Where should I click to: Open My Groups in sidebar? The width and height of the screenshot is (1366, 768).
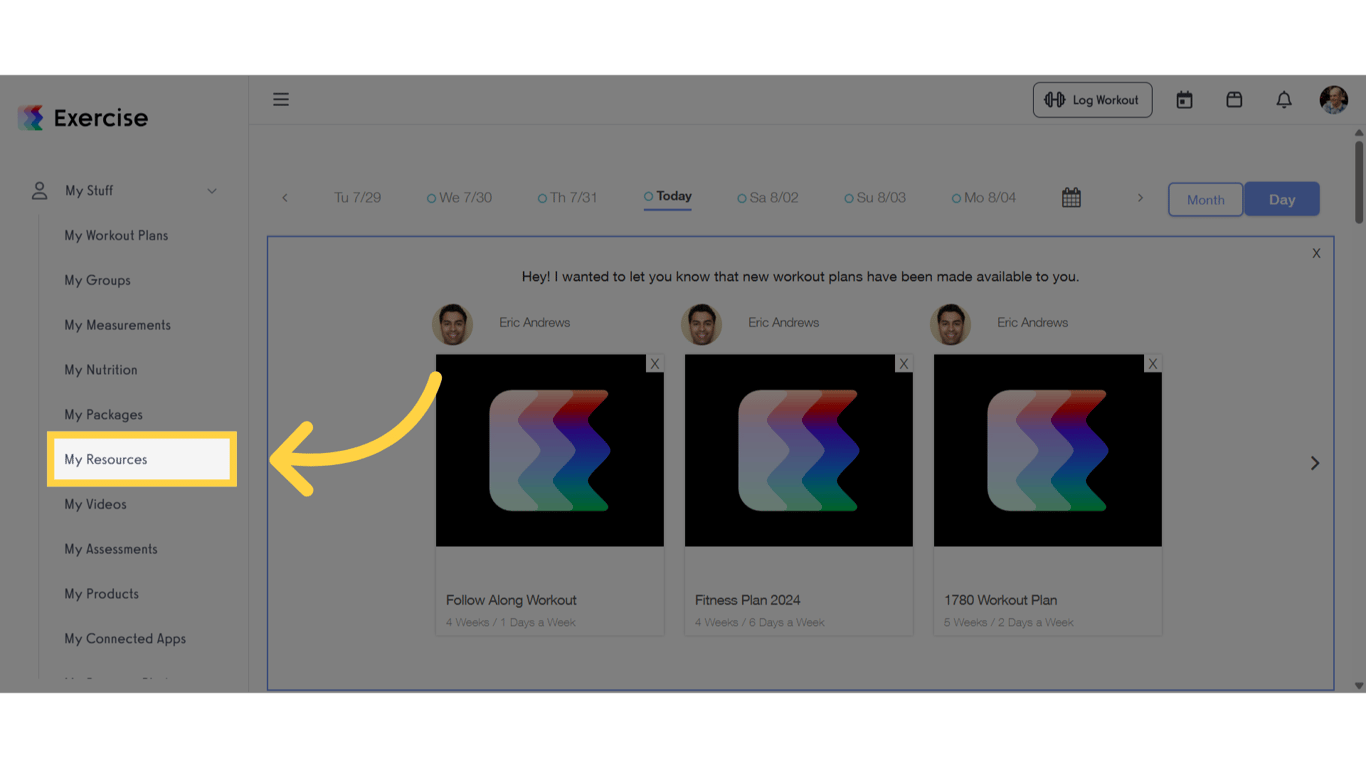[x=98, y=281]
